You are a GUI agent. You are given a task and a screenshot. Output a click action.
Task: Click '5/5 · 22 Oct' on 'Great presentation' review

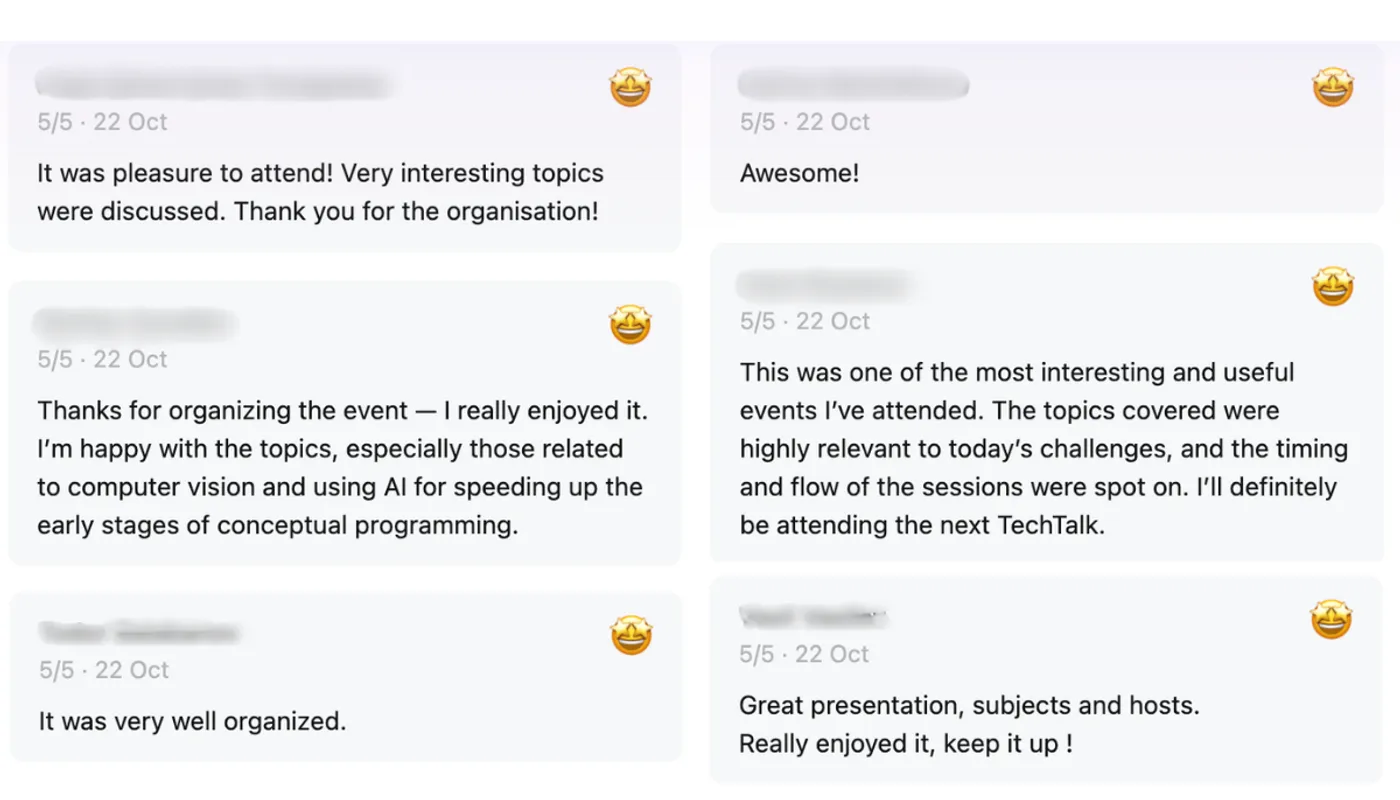[x=805, y=654]
